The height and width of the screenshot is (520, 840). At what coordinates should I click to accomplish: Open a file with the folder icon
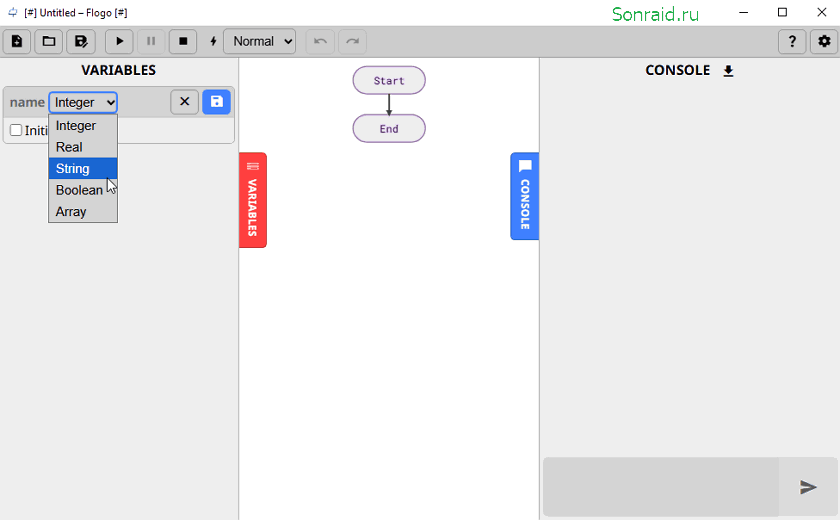click(49, 41)
